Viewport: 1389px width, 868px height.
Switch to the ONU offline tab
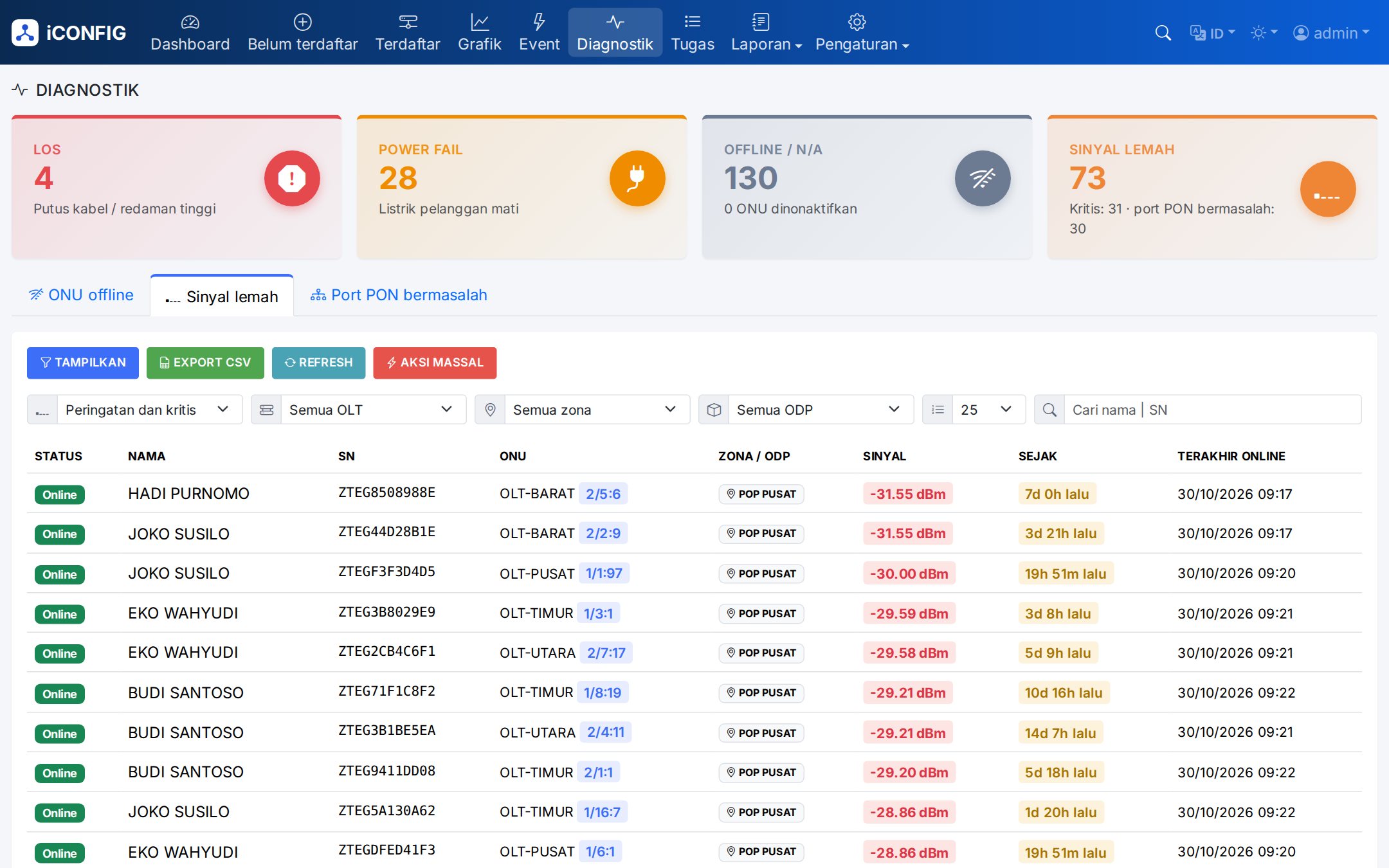click(x=81, y=294)
